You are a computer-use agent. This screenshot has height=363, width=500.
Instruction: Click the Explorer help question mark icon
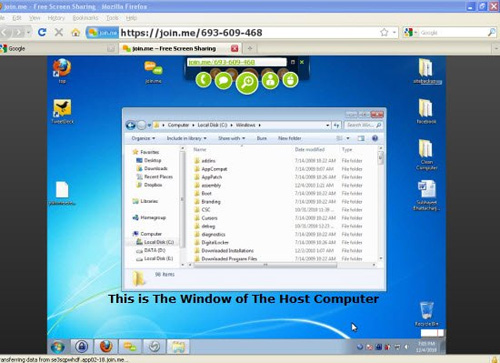click(x=375, y=138)
